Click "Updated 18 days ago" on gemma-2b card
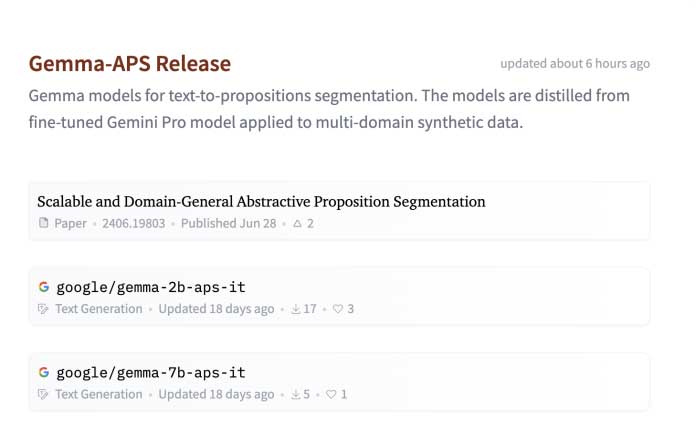This screenshot has width=696, height=440. click(216, 309)
